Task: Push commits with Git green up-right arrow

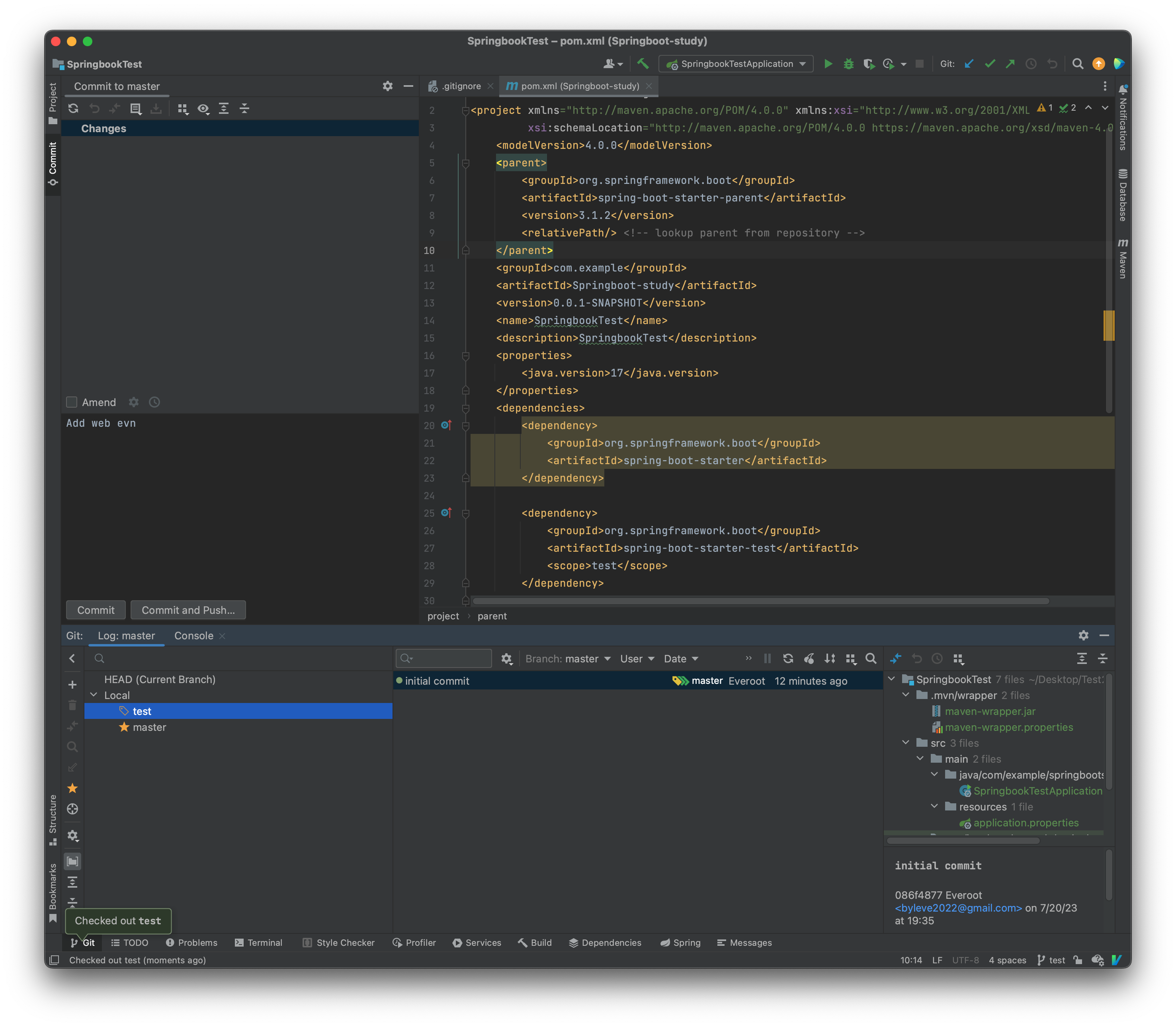Action: point(1010,64)
